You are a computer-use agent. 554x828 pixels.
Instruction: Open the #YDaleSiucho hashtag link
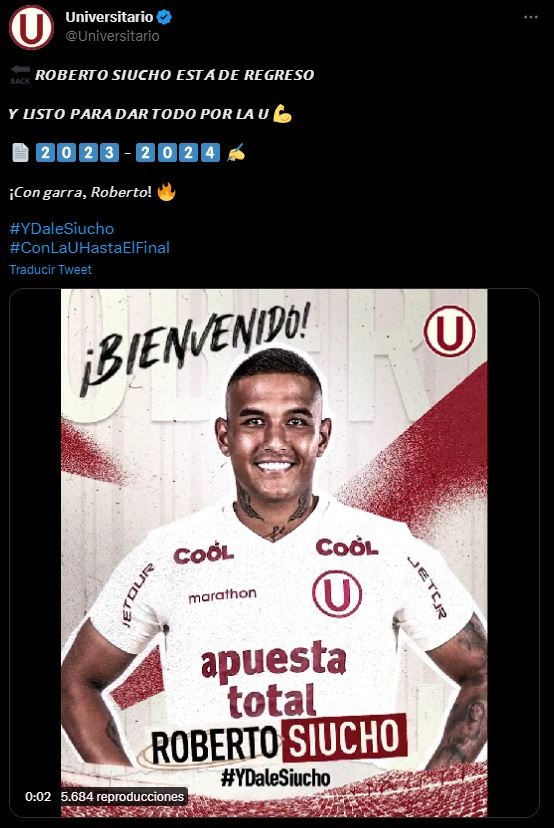pyautogui.click(x=62, y=229)
